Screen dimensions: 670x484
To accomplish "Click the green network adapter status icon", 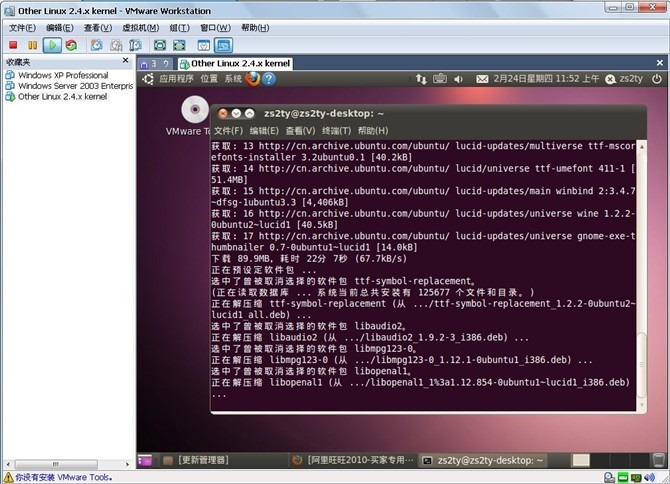I will (623, 478).
